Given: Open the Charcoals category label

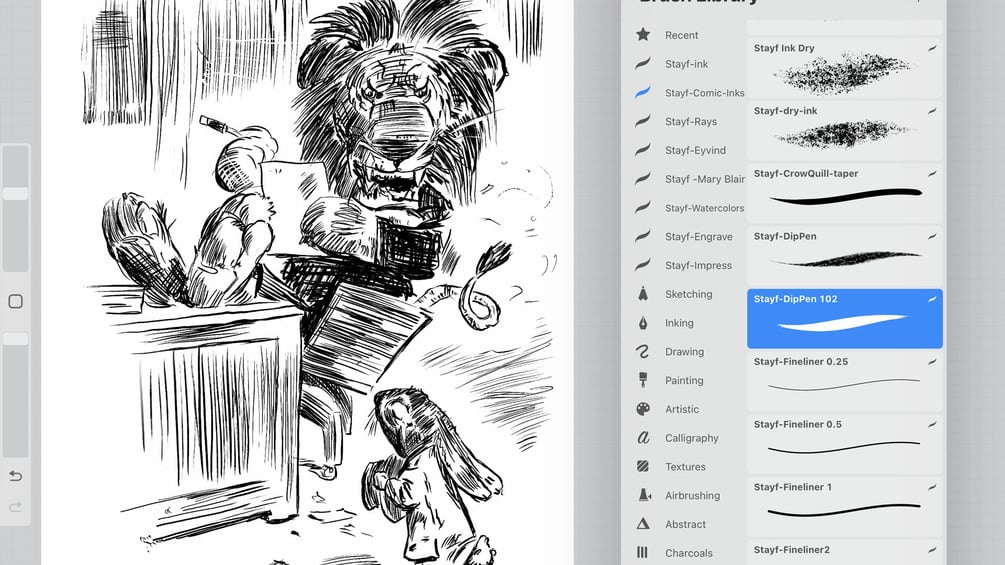Looking at the screenshot, I should pyautogui.click(x=688, y=553).
